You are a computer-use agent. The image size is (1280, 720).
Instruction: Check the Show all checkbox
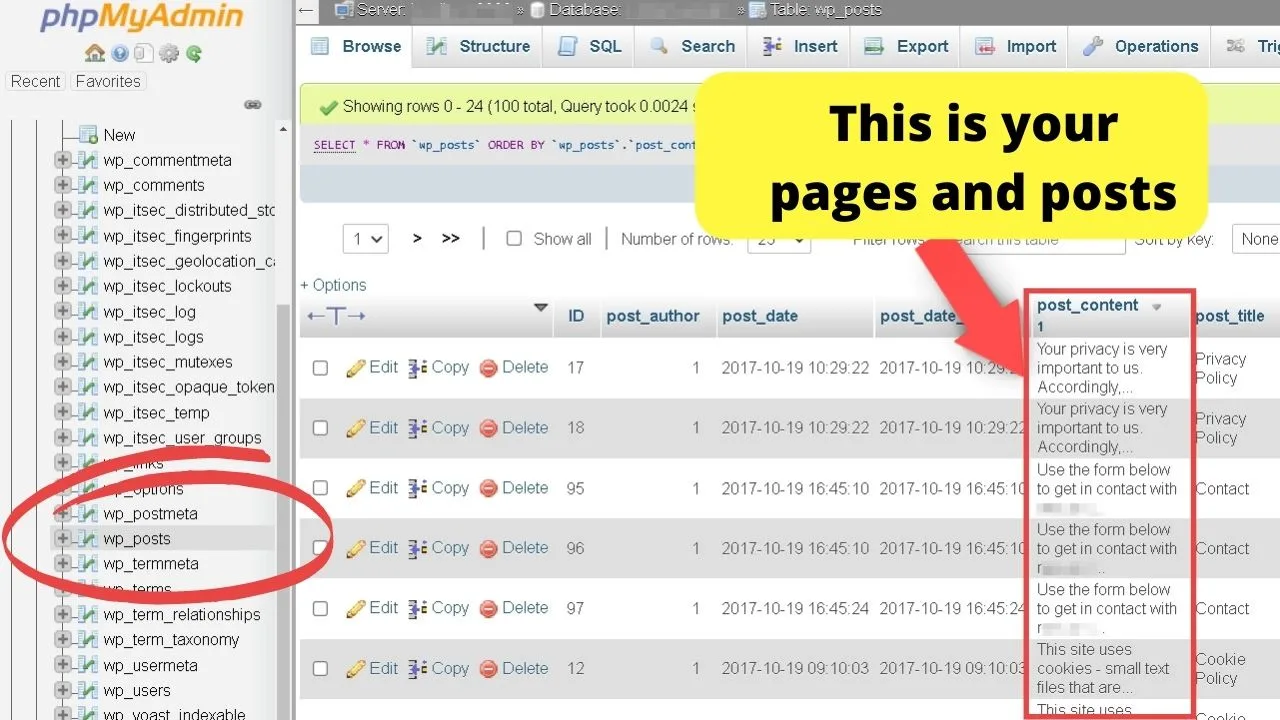pos(514,239)
